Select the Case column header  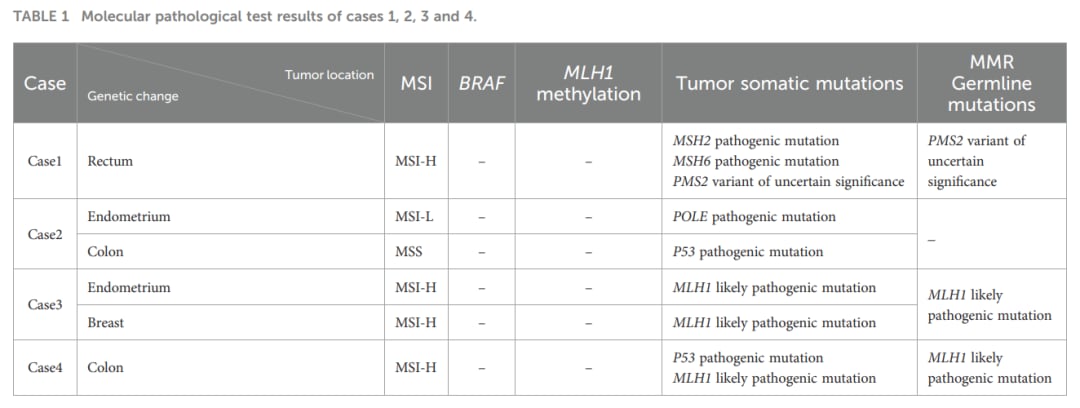[45, 83]
